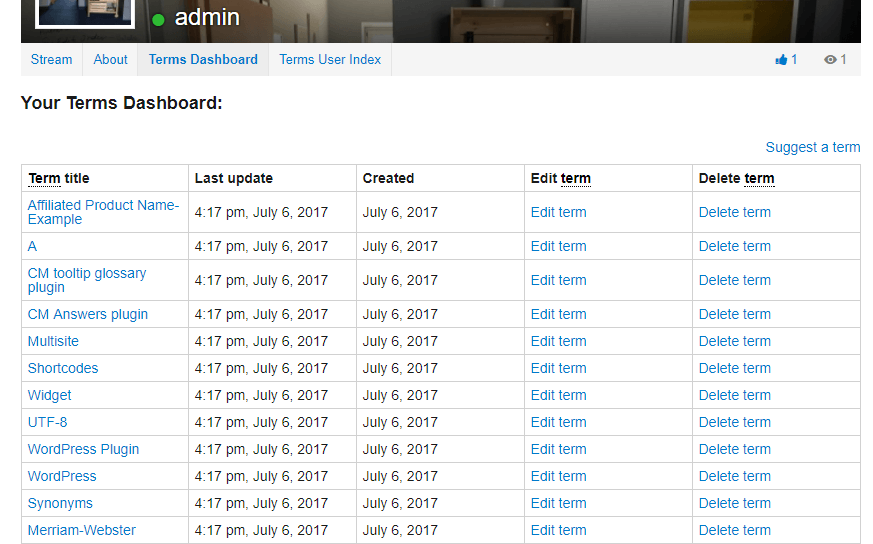Image resolution: width=873 pixels, height=544 pixels.
Task: Click the eye views icon
Action: (830, 60)
